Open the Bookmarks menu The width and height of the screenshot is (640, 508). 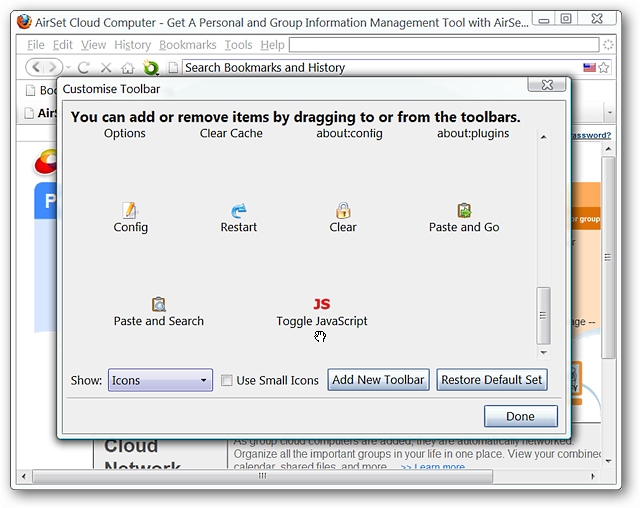(x=187, y=44)
